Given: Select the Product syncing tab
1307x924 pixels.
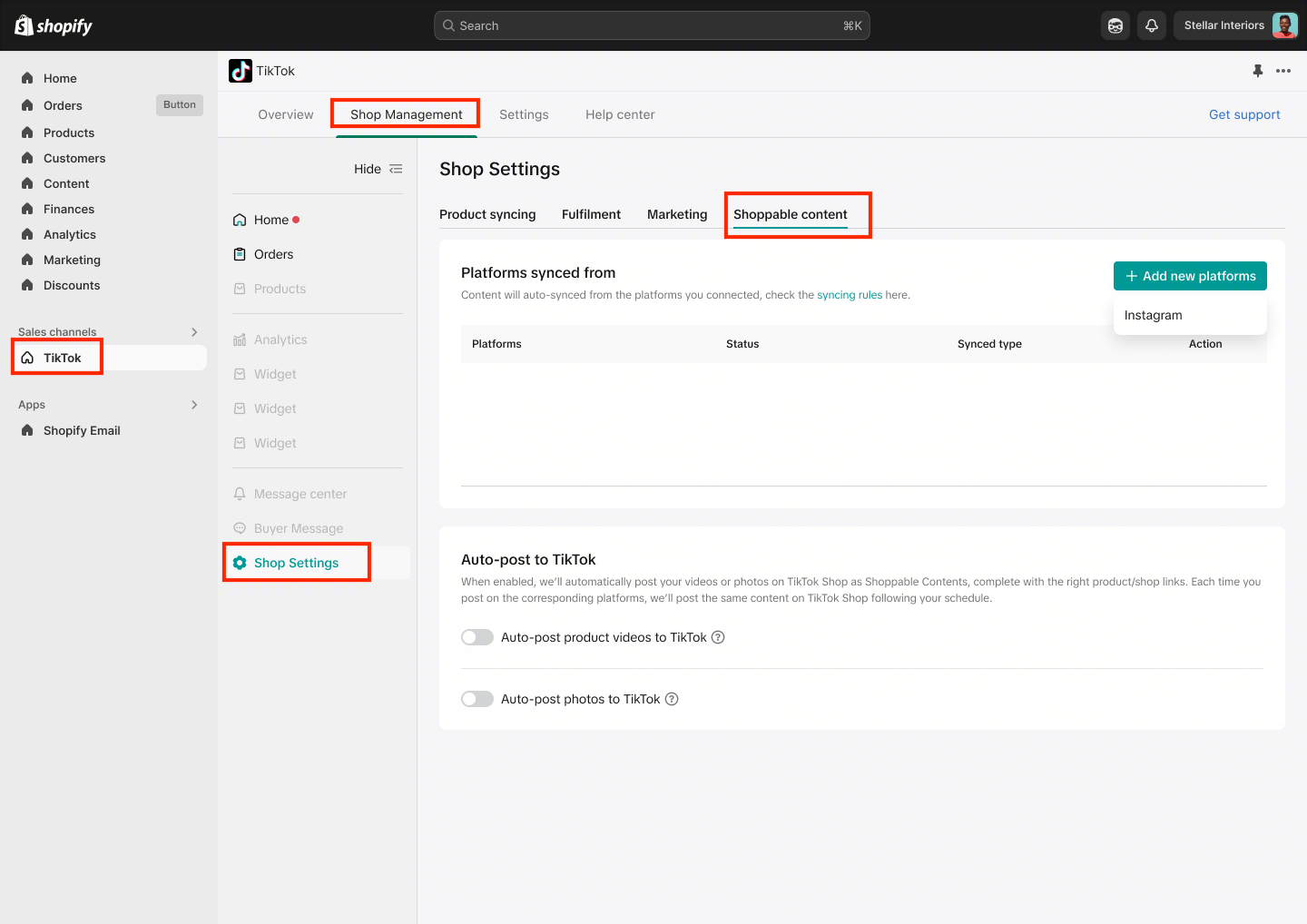Looking at the screenshot, I should click(x=487, y=214).
